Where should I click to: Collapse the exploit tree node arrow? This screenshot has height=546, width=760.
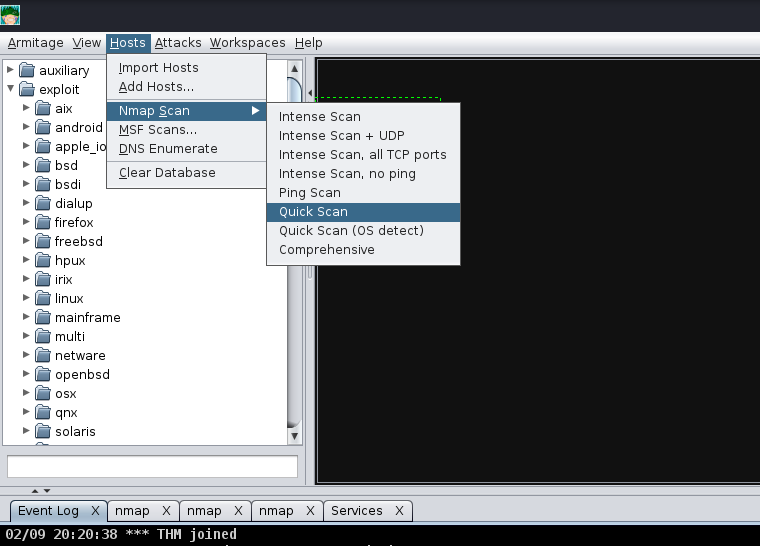click(x=10, y=89)
